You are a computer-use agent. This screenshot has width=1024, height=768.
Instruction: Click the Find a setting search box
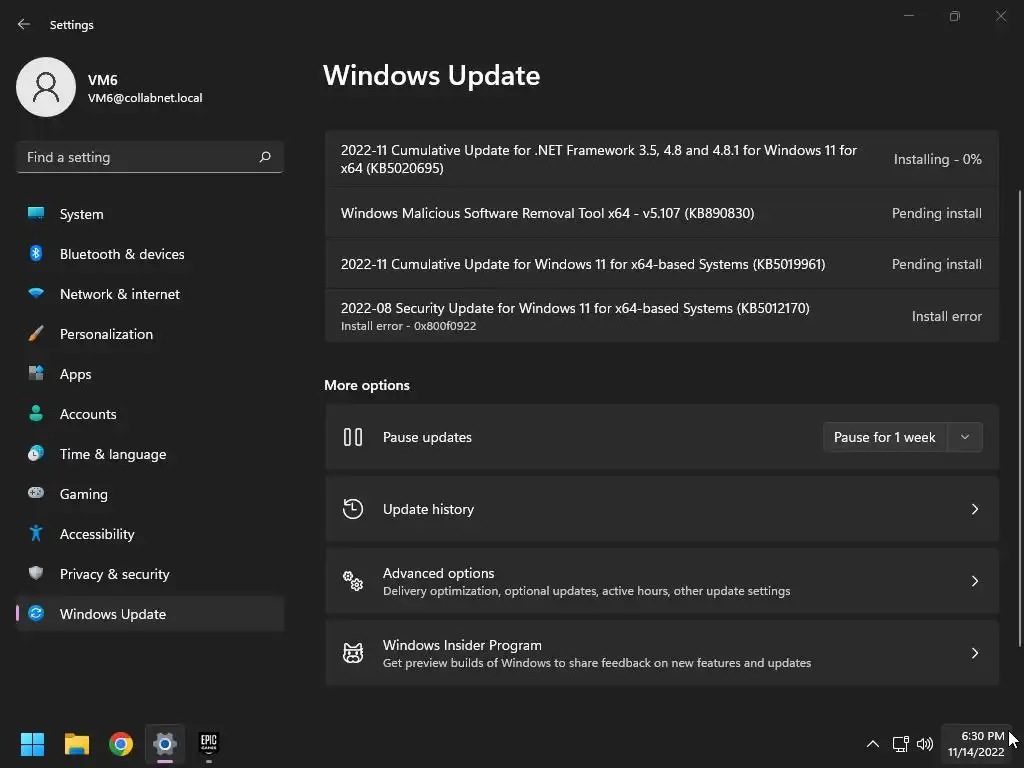pyautogui.click(x=138, y=157)
